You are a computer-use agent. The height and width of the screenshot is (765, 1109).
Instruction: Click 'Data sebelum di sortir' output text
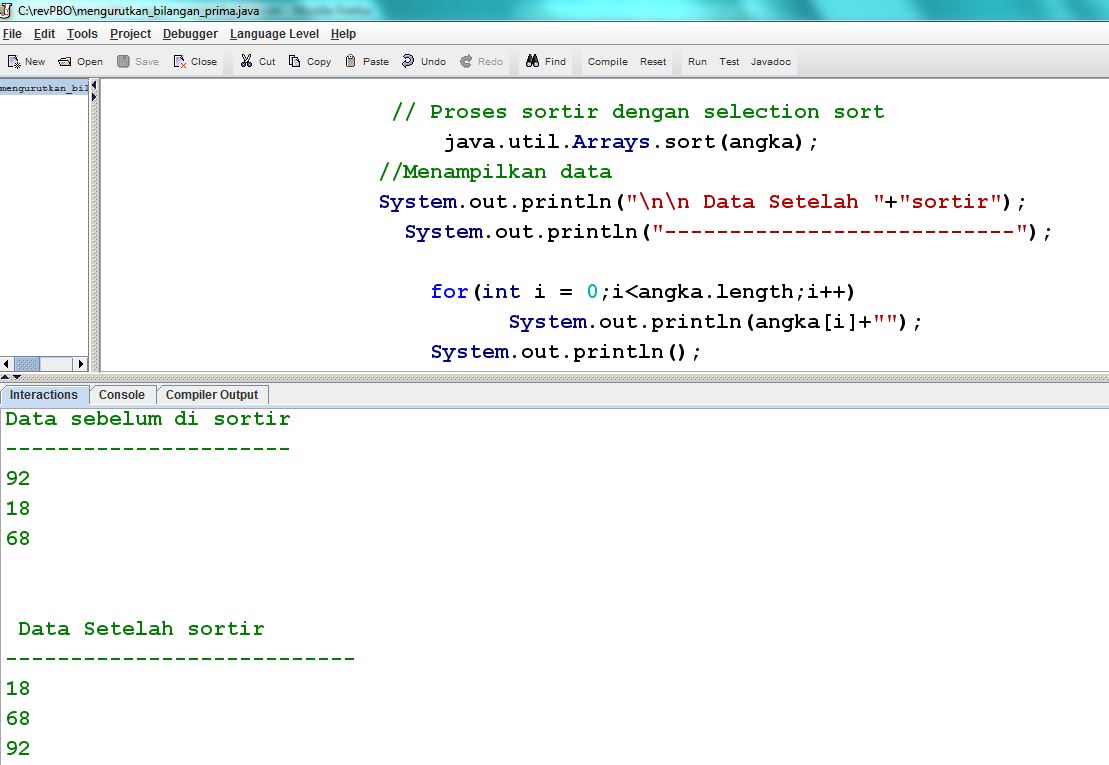(148, 419)
